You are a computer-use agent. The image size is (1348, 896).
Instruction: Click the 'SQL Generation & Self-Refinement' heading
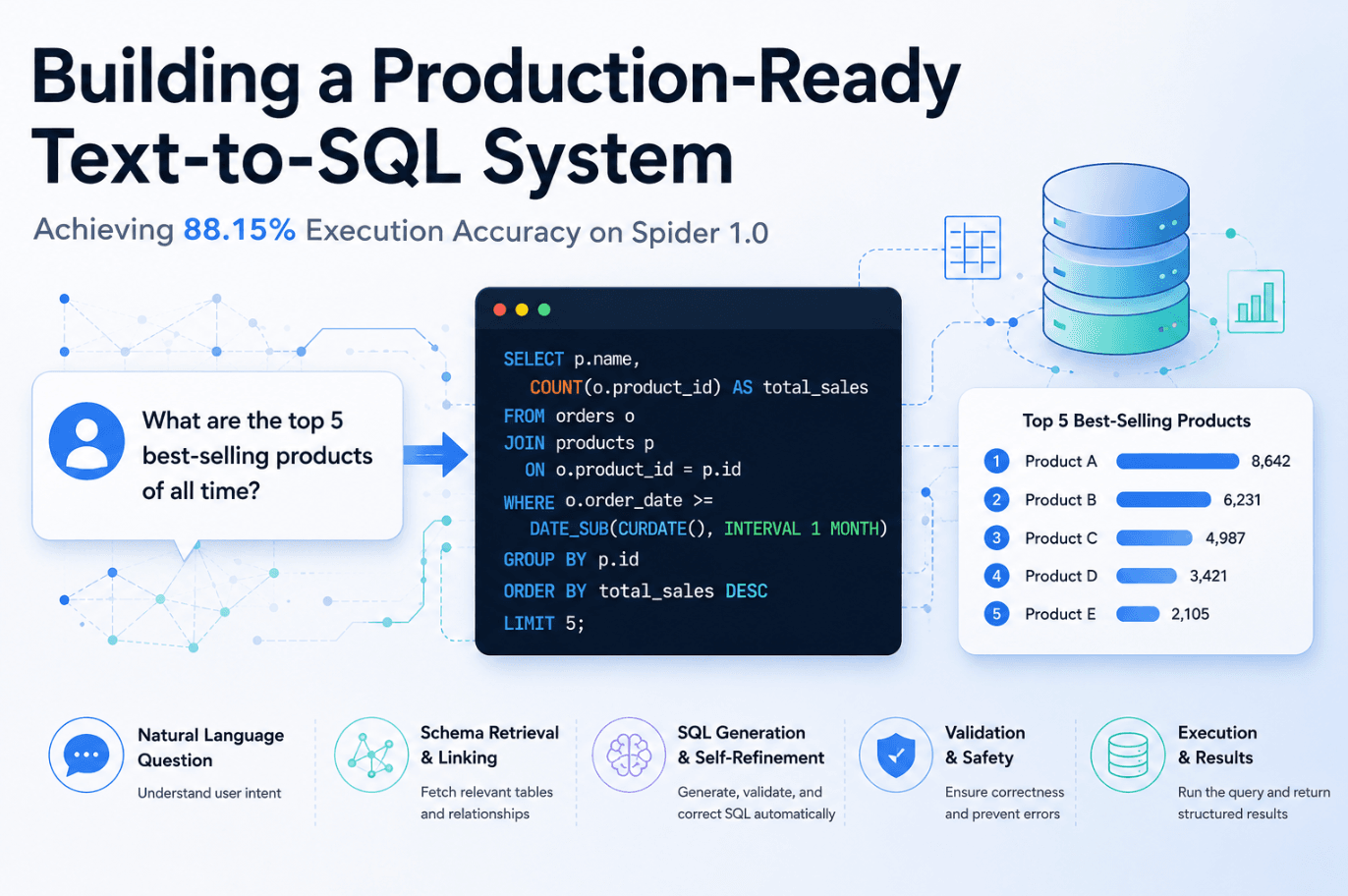pyautogui.click(x=751, y=745)
